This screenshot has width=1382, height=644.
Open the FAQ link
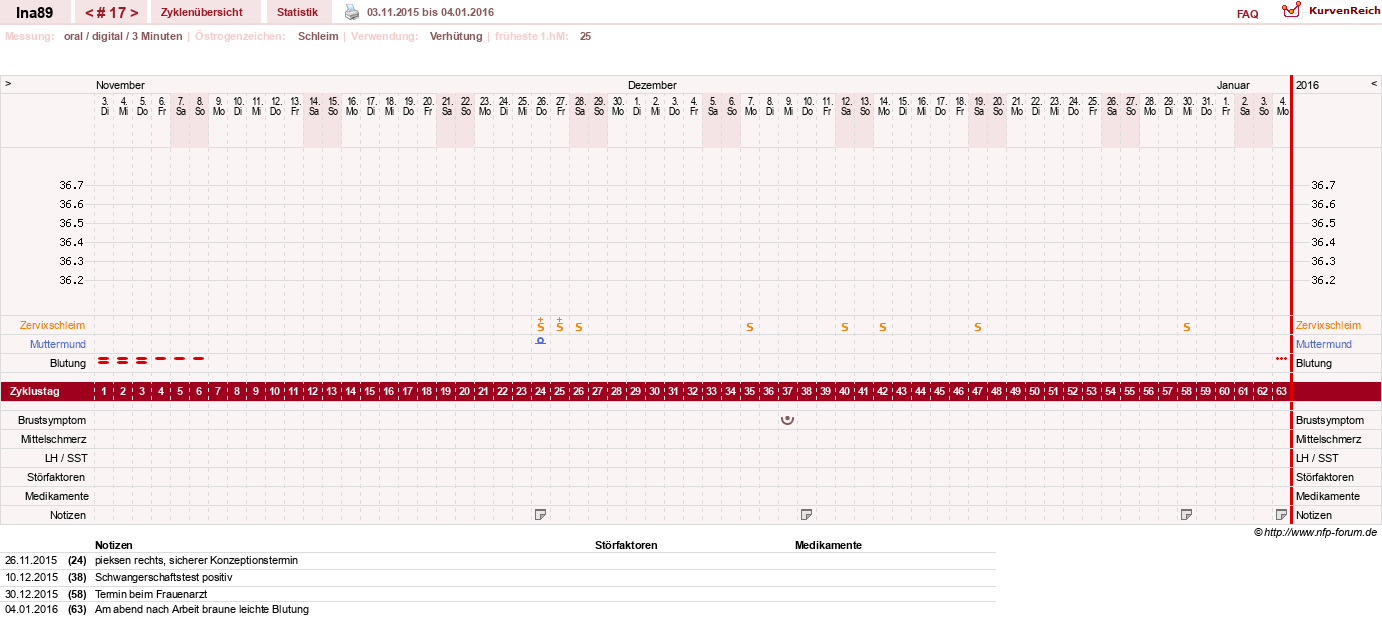pos(1247,14)
